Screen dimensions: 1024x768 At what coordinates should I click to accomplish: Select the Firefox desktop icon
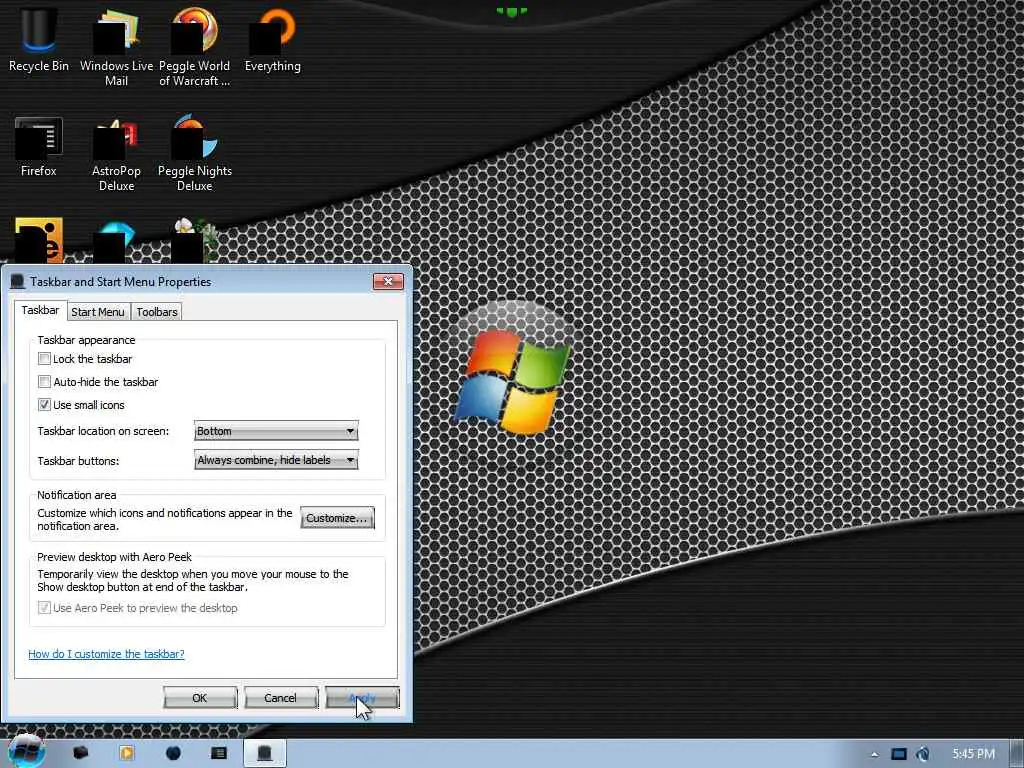tap(39, 147)
